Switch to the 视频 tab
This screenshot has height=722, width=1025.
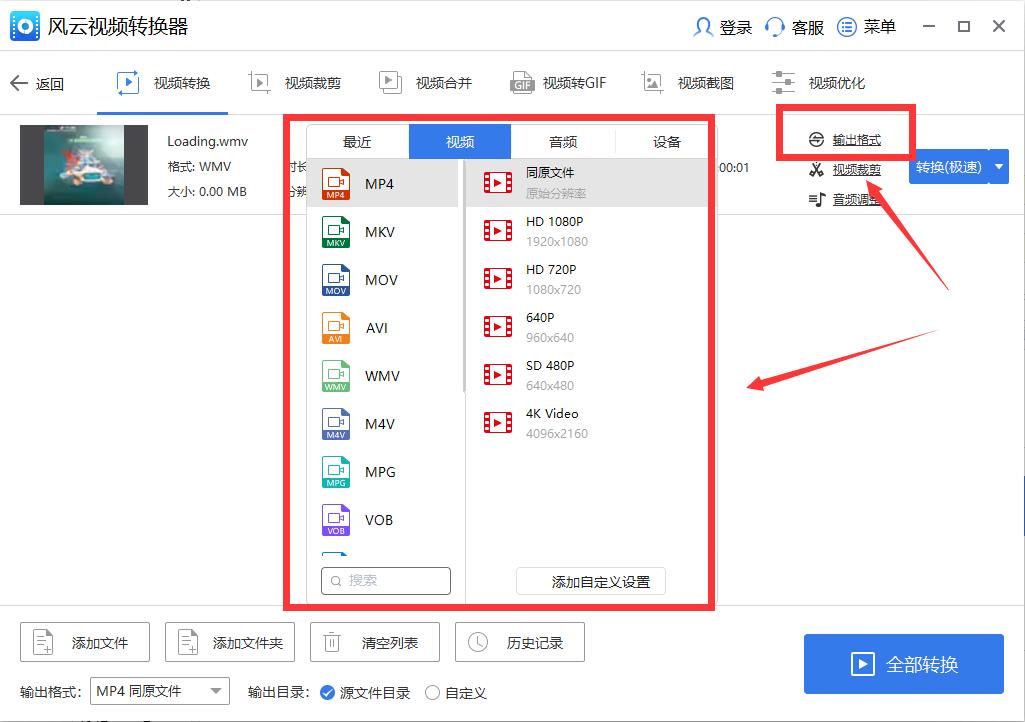click(460, 142)
